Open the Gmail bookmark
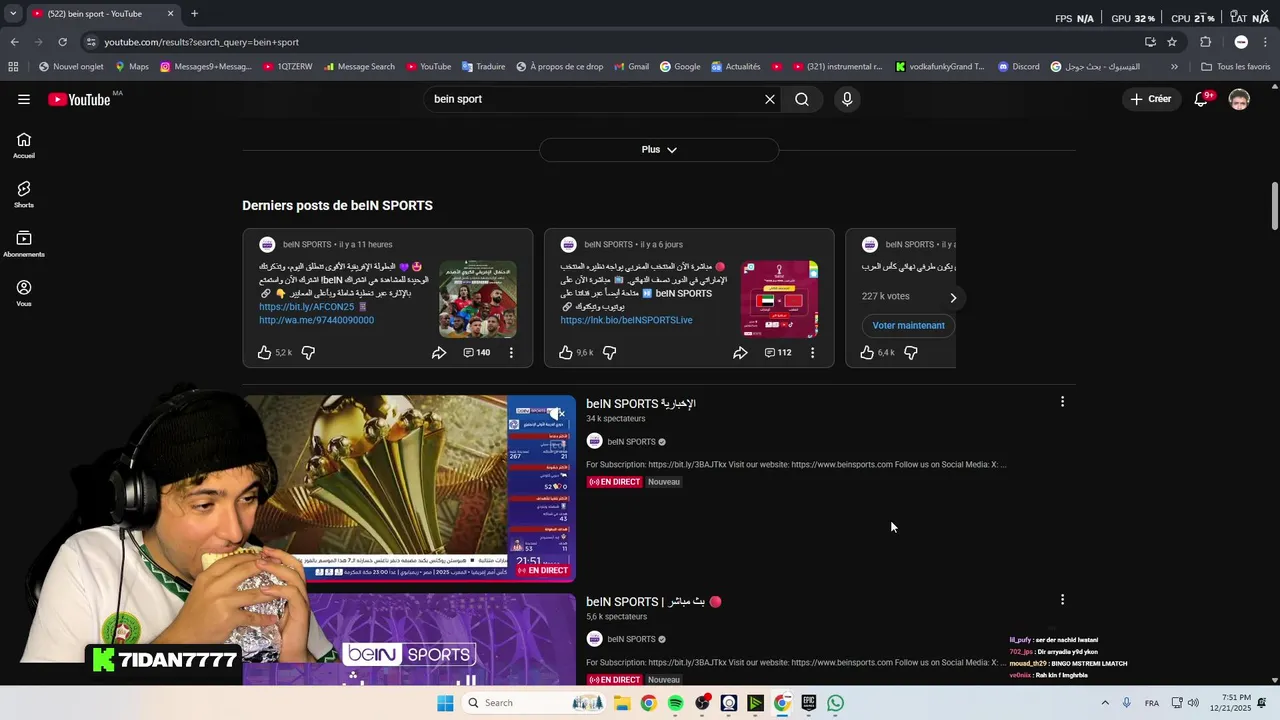Viewport: 1280px width, 720px height. pos(630,67)
